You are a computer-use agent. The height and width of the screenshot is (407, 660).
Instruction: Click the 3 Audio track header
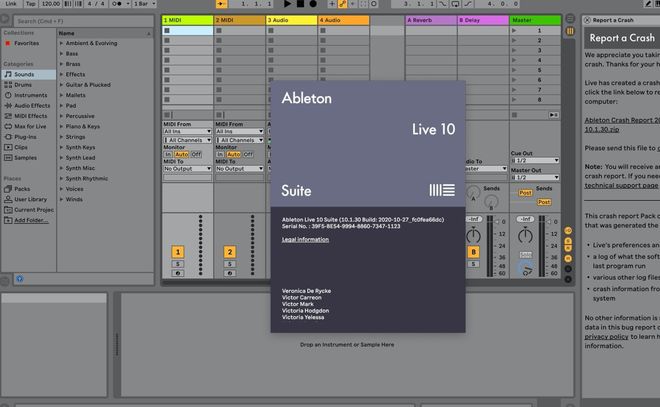(290, 19)
